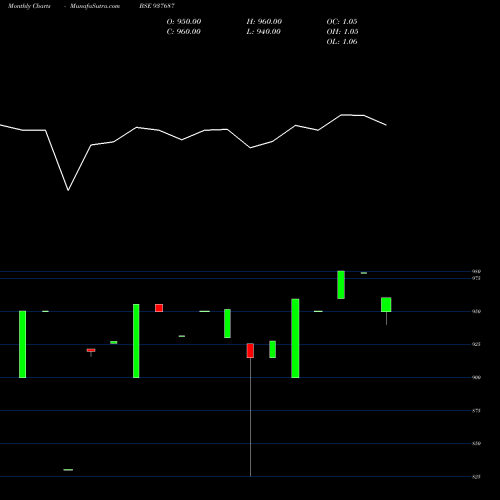The height and width of the screenshot is (500, 500).
Task: Click the "OH: 1.05" ratio text
Action: (x=342, y=32)
